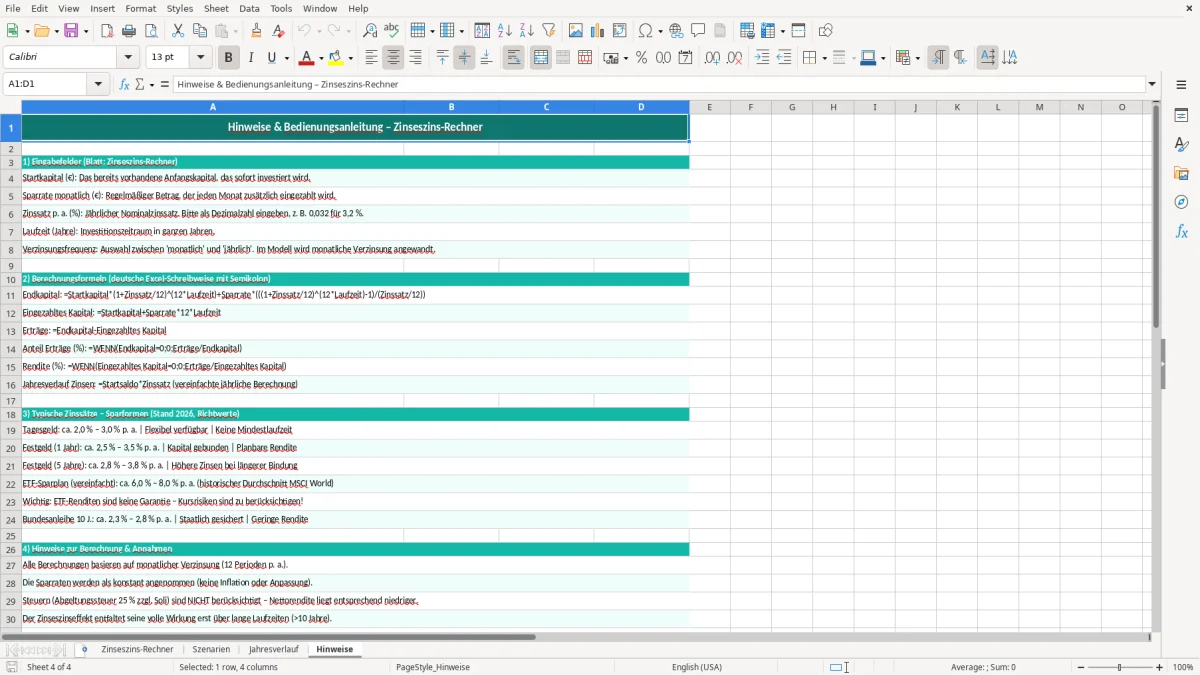Toggle Merge and Center Cells

point(541,58)
